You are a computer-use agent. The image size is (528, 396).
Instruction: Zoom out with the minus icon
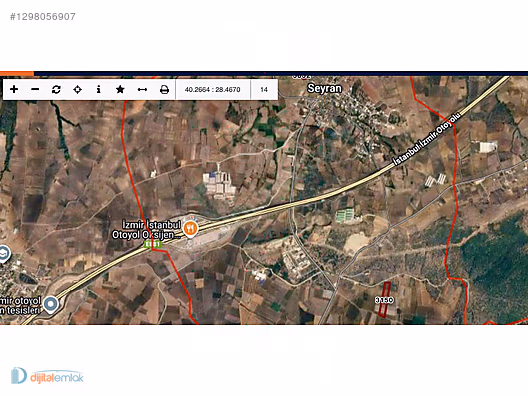(x=35, y=89)
